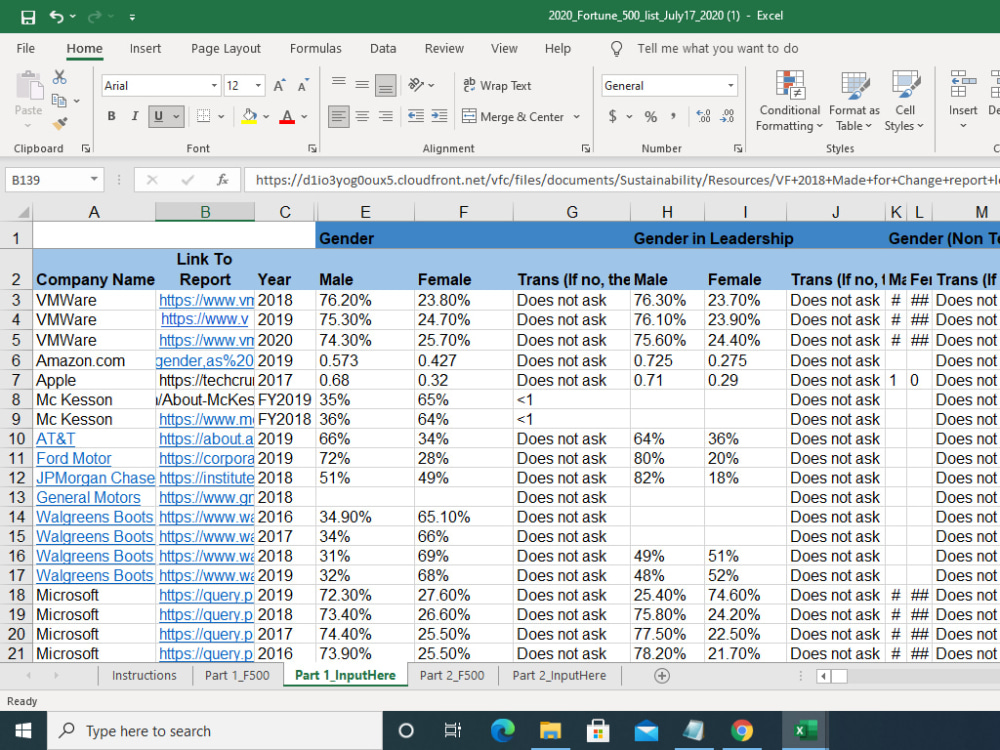
Task: Middle align cell contents
Action: (362, 85)
